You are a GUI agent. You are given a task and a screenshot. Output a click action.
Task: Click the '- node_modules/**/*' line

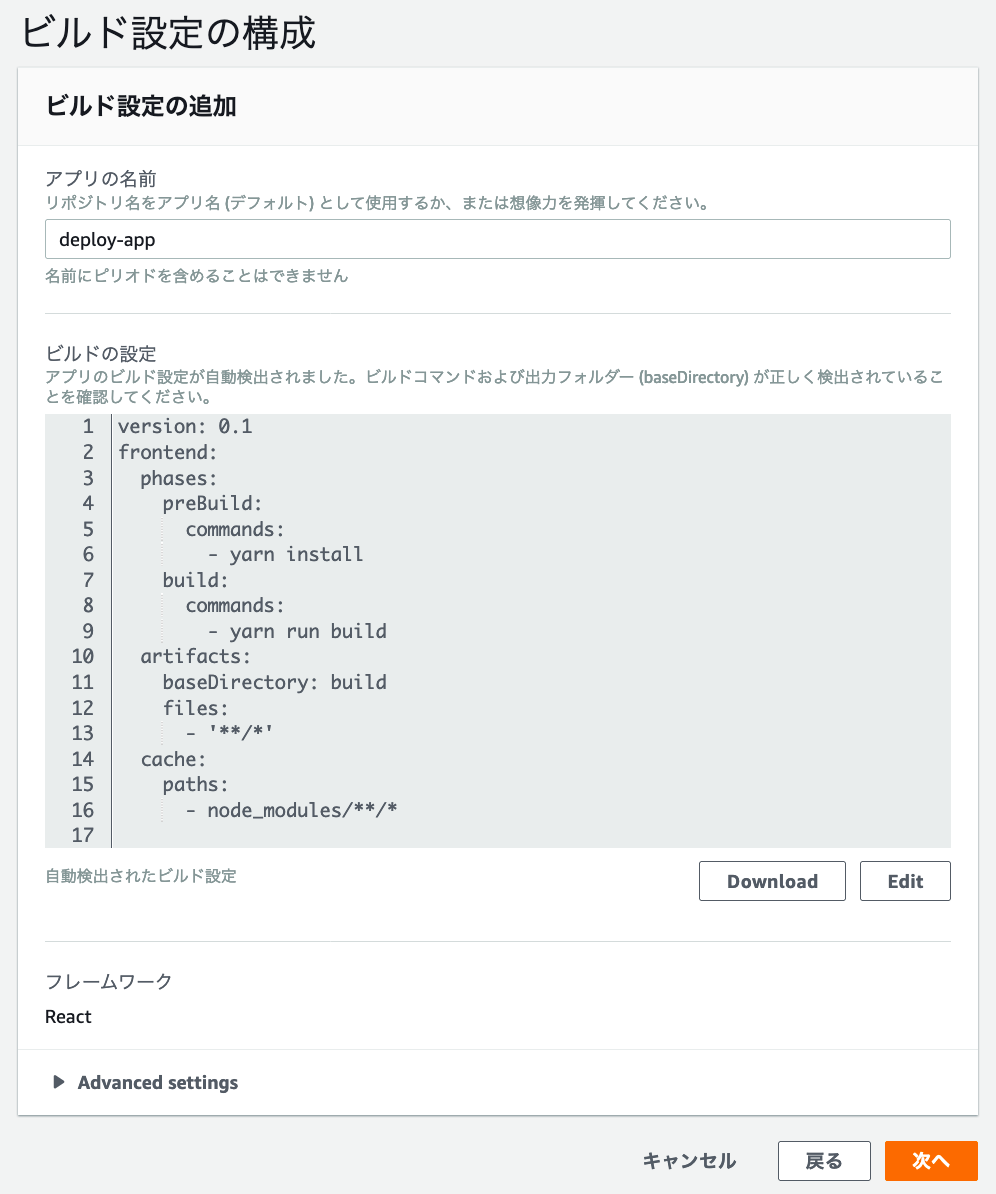(x=292, y=810)
